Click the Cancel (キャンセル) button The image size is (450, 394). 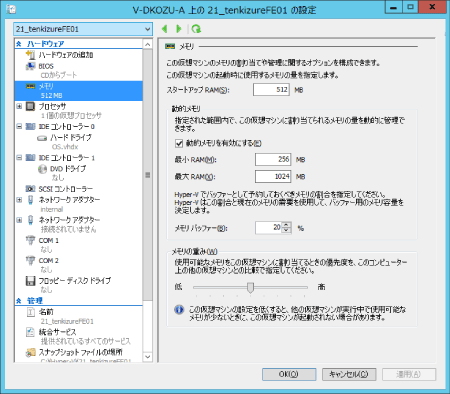(349, 374)
